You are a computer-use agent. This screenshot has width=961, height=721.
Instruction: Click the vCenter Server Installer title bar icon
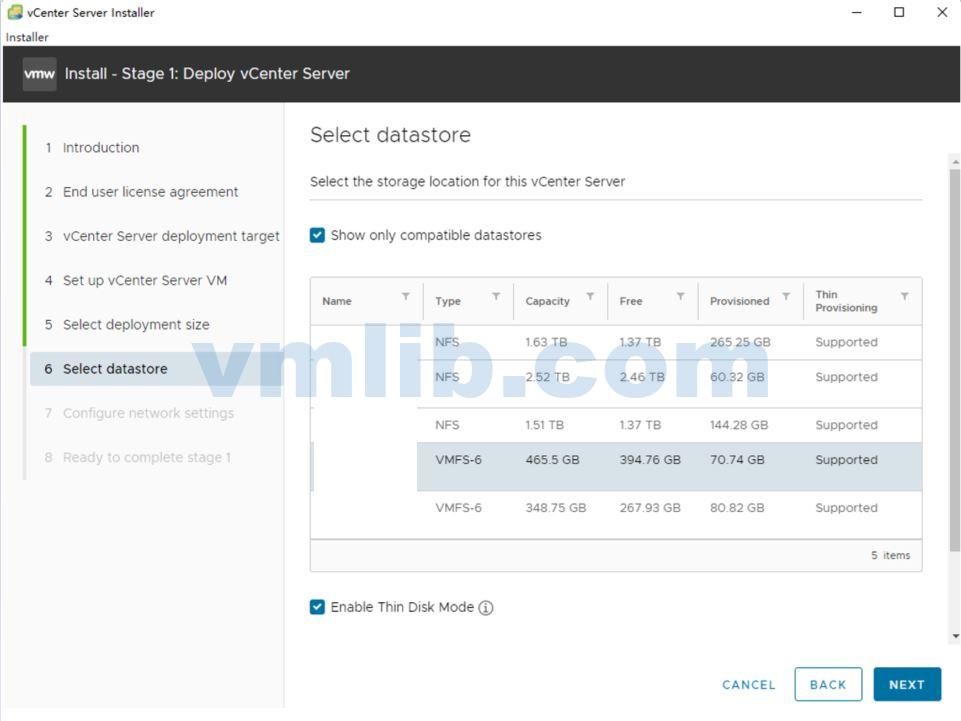[15, 12]
